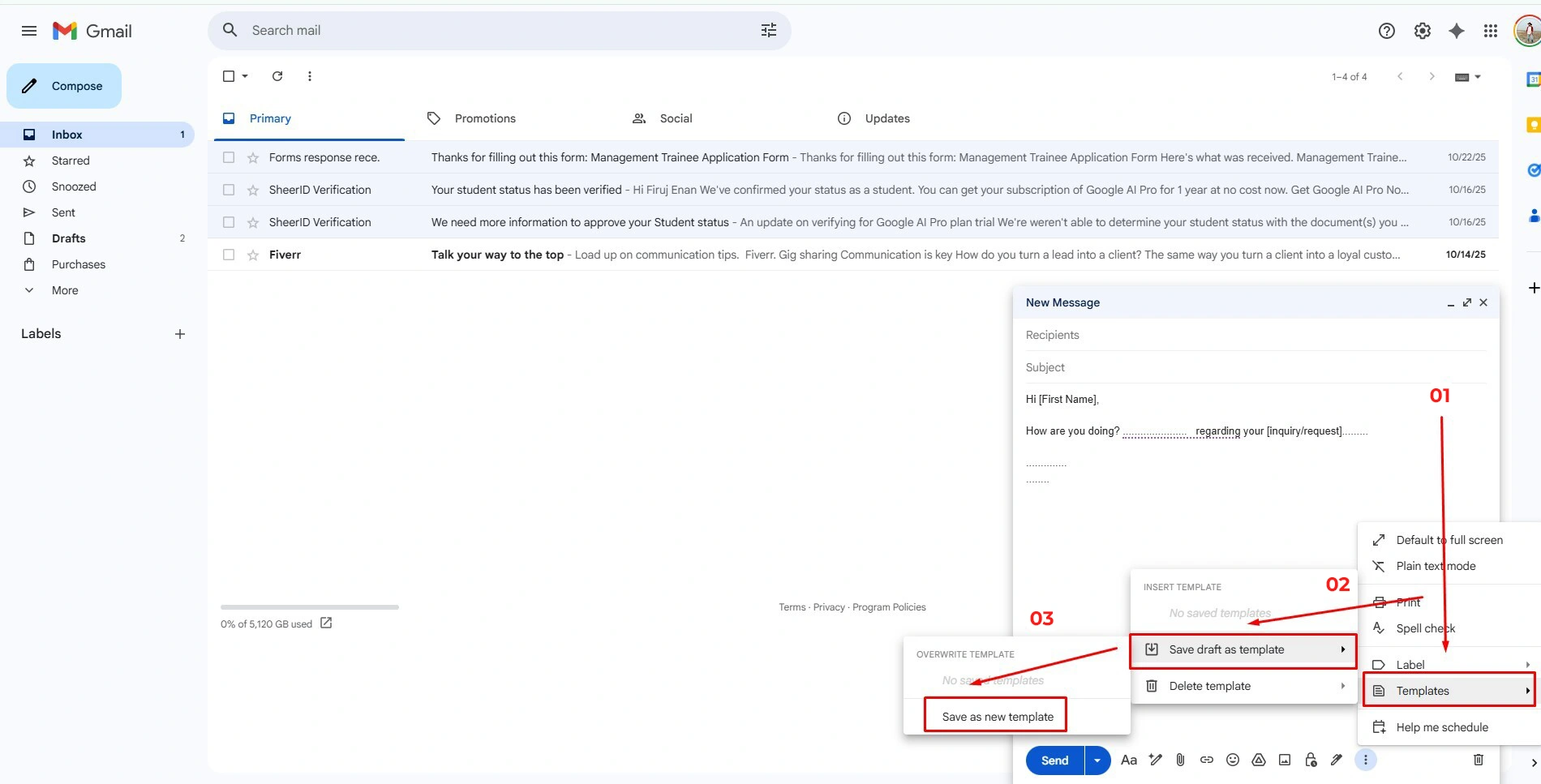Check the Fiverr email checkbox
The height and width of the screenshot is (784, 1541).
coord(229,255)
